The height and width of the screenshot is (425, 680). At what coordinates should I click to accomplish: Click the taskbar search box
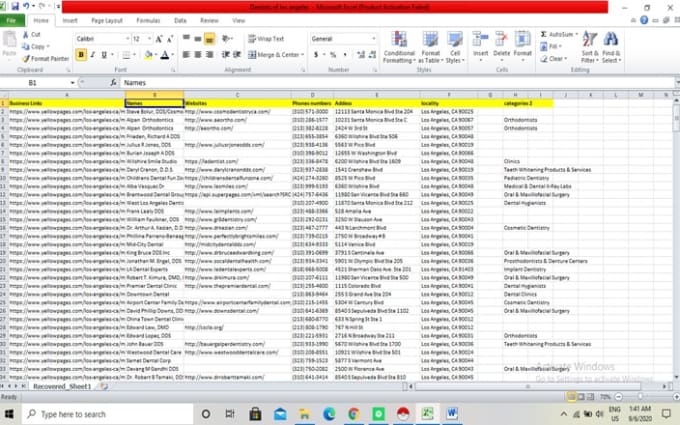click(x=108, y=414)
